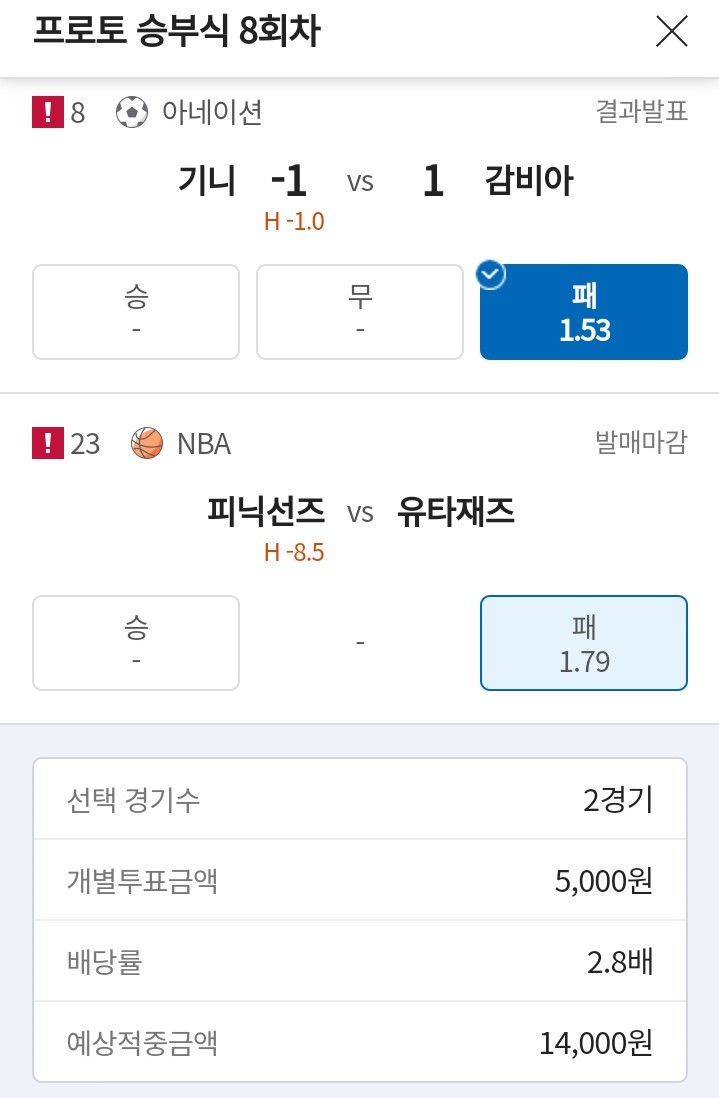Click the 발매마감 status label

pyautogui.click(x=641, y=443)
